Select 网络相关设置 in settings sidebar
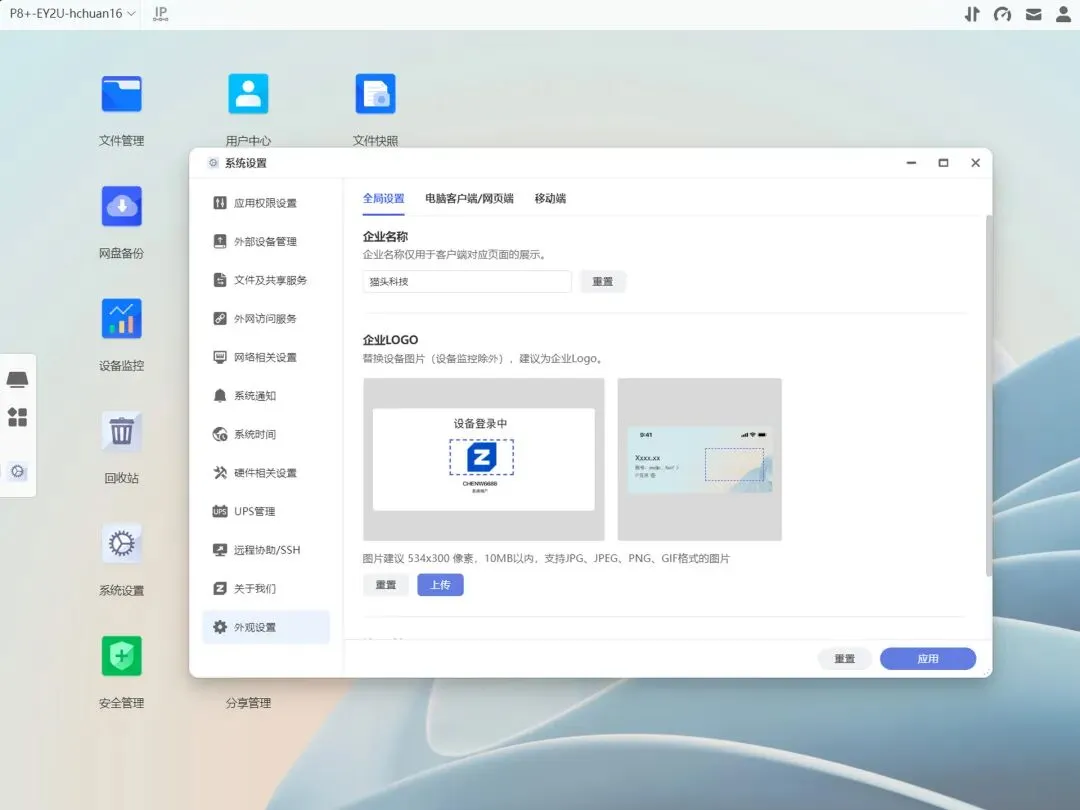Image resolution: width=1080 pixels, height=810 pixels. [x=266, y=357]
